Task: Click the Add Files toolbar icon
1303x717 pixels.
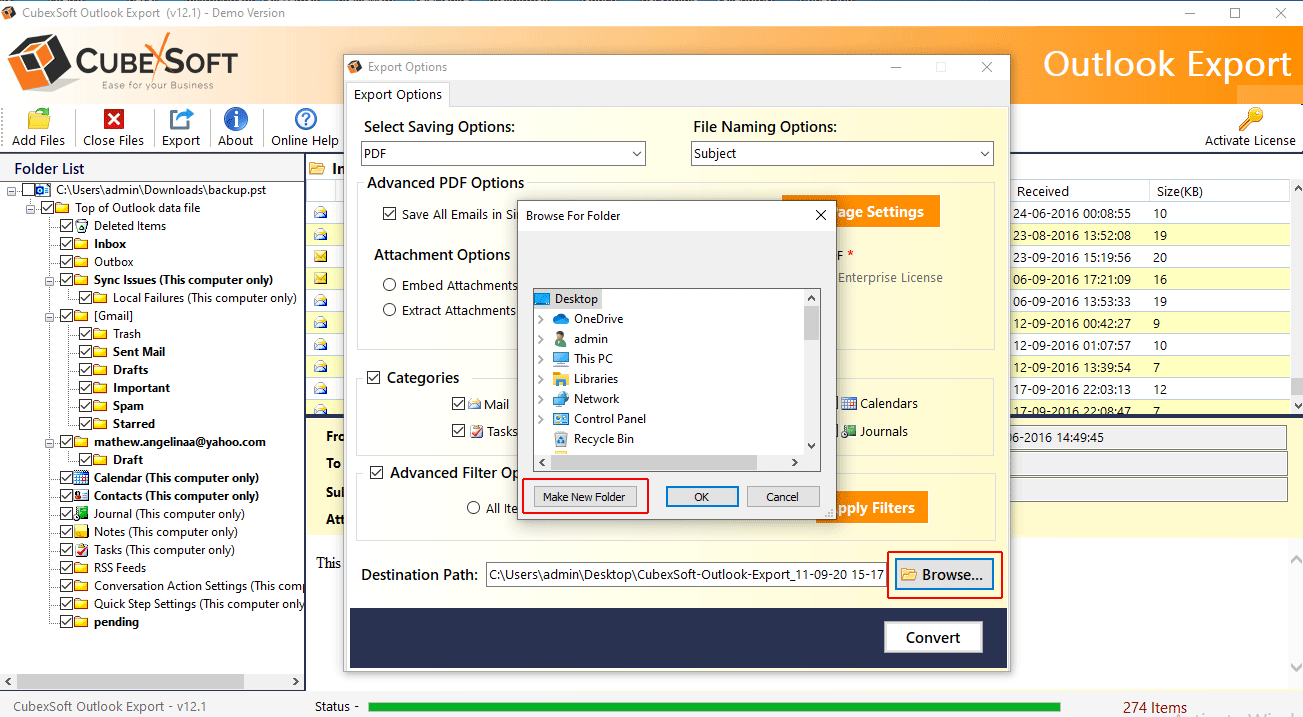Action: (38, 119)
